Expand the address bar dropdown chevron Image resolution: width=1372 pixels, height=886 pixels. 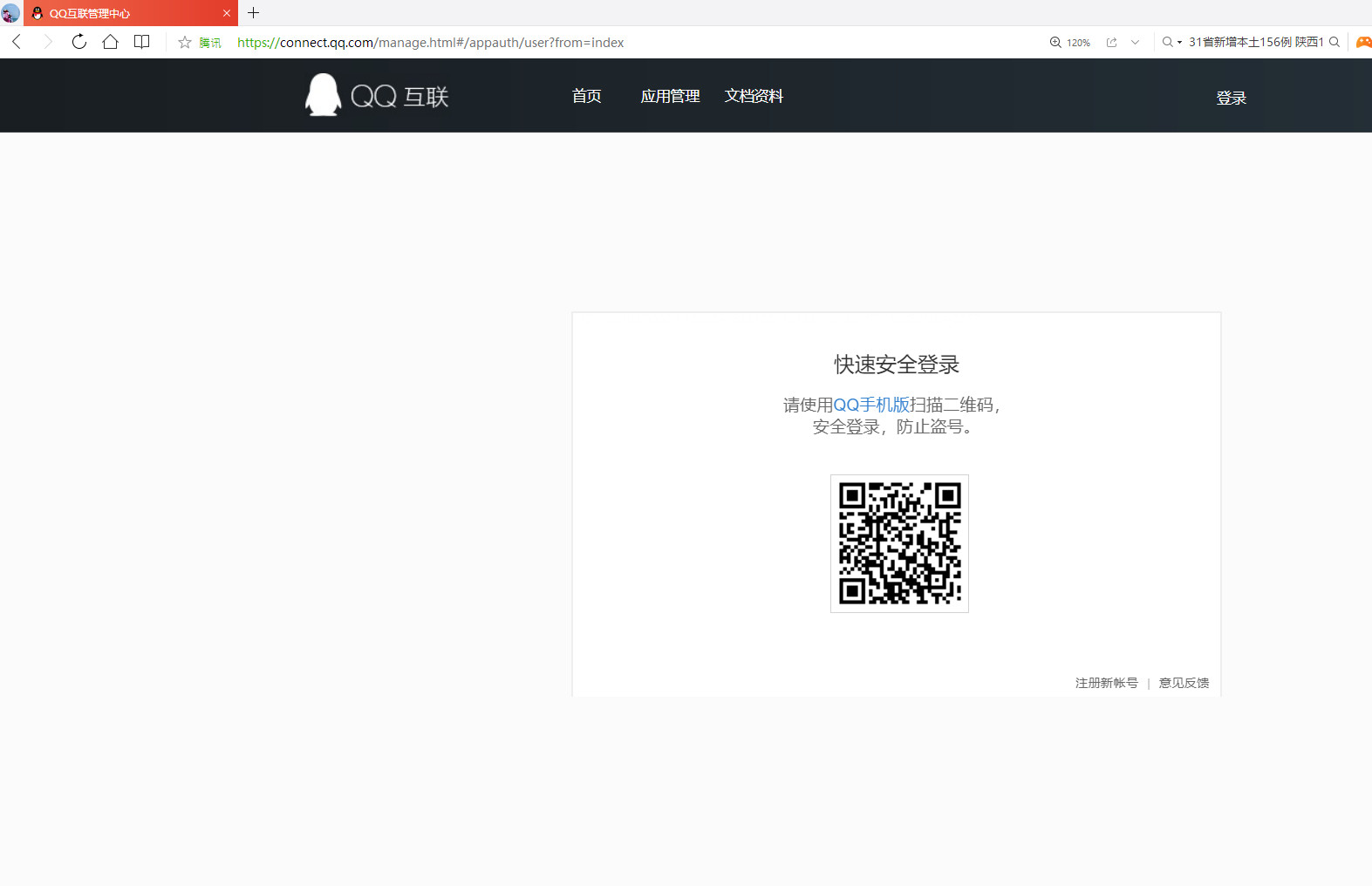(1135, 42)
